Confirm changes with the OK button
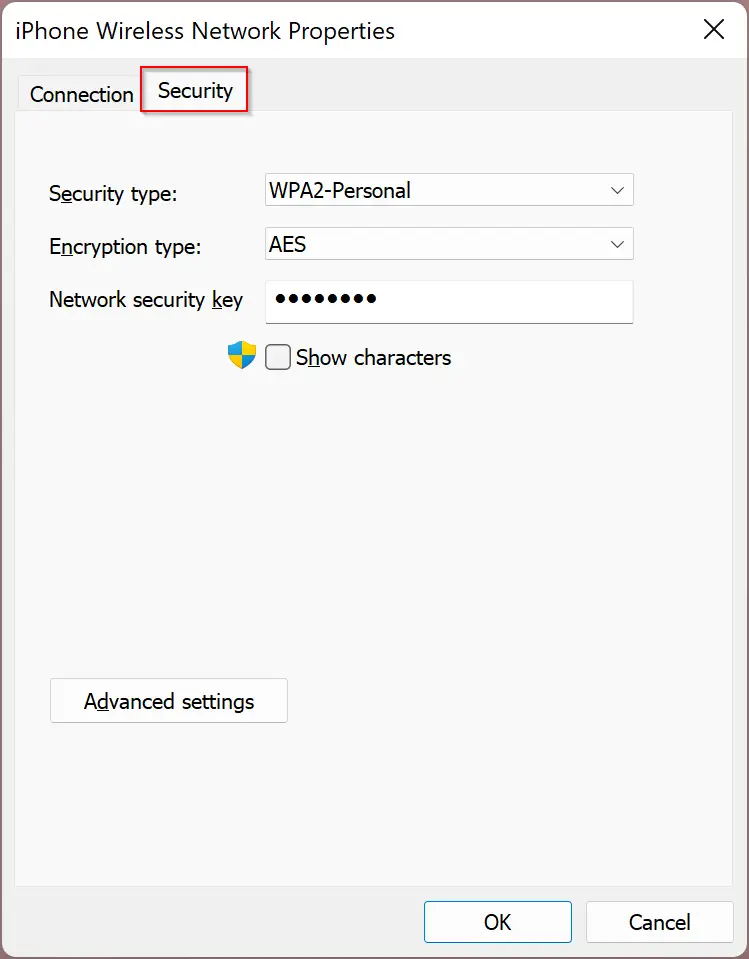Viewport: 749px width, 959px height. tap(498, 922)
